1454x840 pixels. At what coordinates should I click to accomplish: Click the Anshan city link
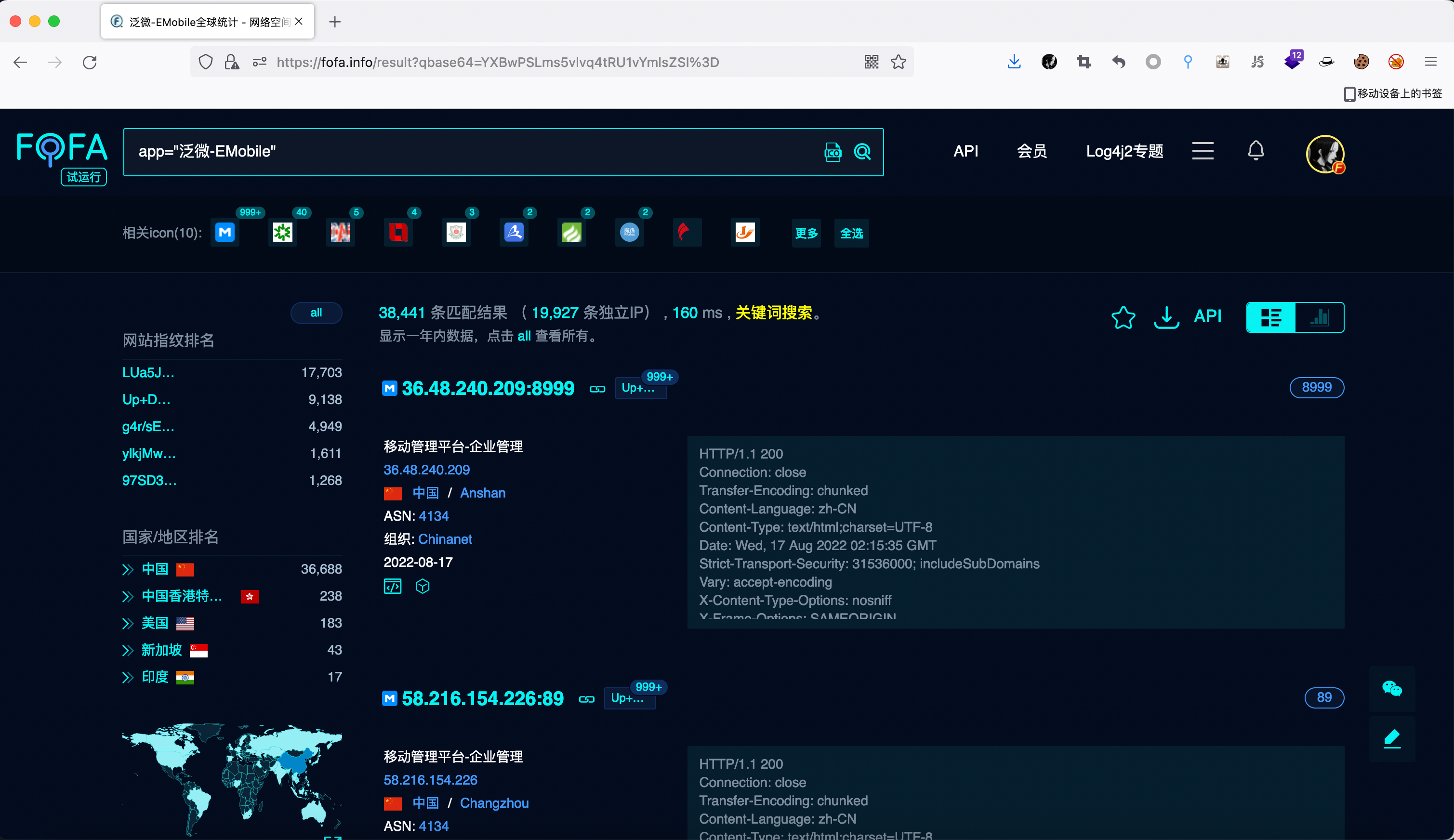click(482, 493)
